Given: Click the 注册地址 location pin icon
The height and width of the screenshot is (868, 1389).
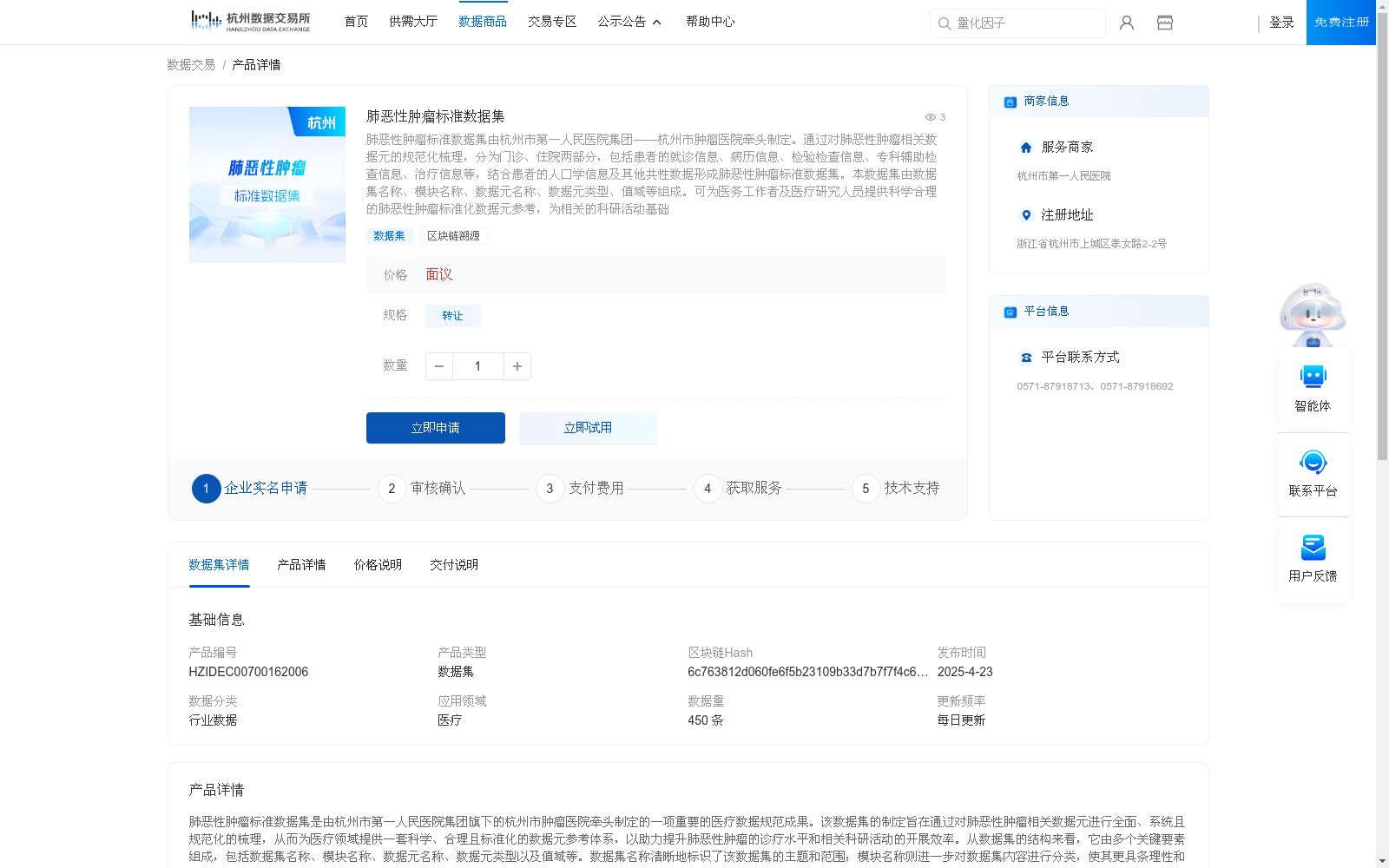Looking at the screenshot, I should 1026,215.
